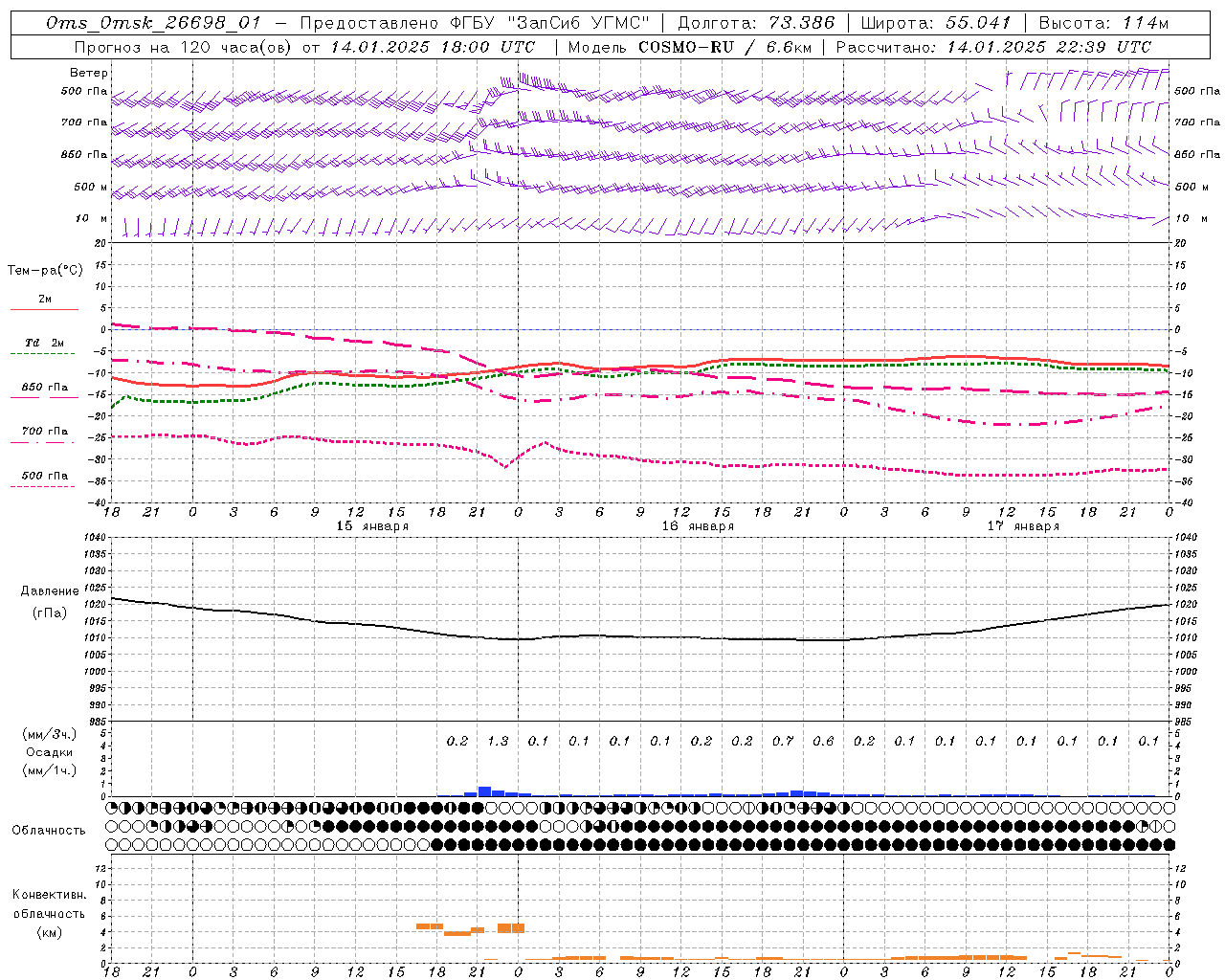1225x980 pixels.
Task: Click the Осадки panel label
Action: tap(50, 752)
